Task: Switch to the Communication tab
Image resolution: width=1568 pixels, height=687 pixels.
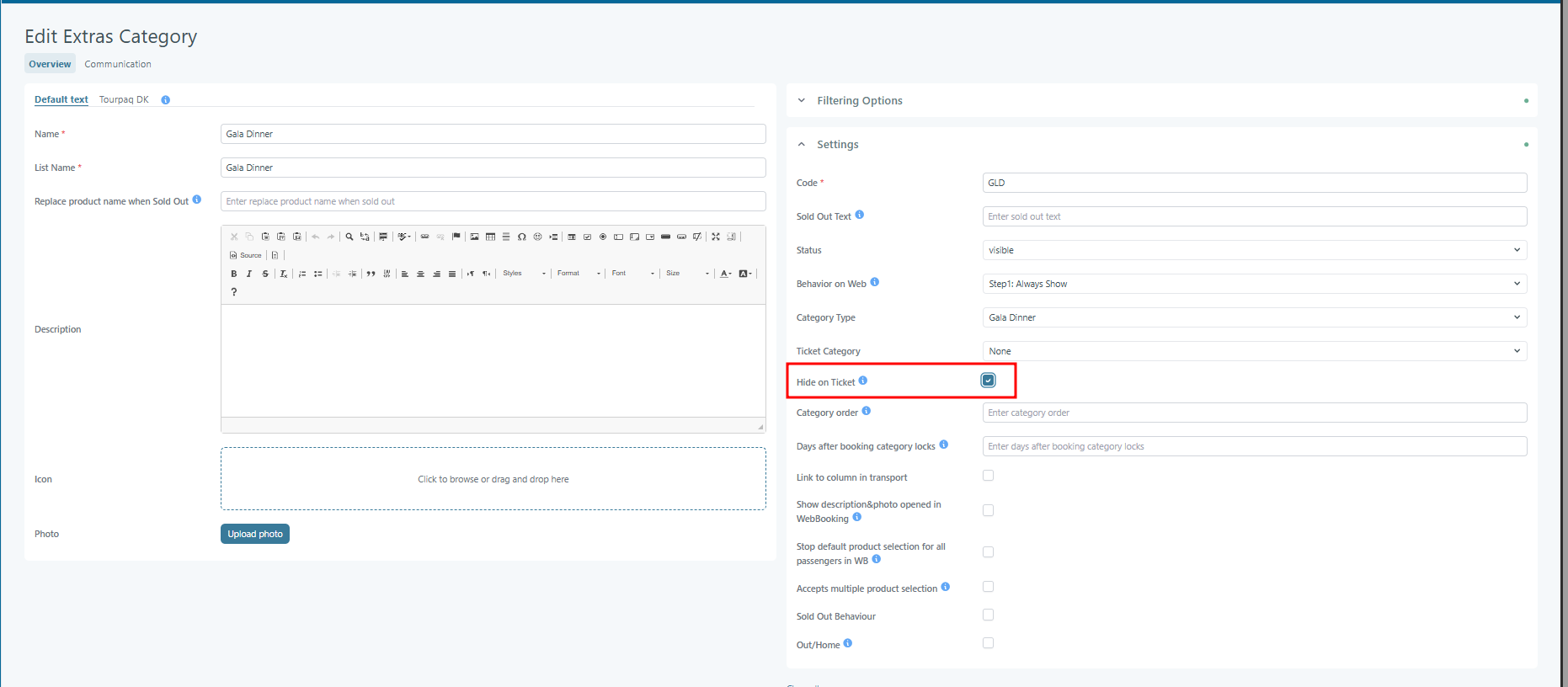Action: 118,64
